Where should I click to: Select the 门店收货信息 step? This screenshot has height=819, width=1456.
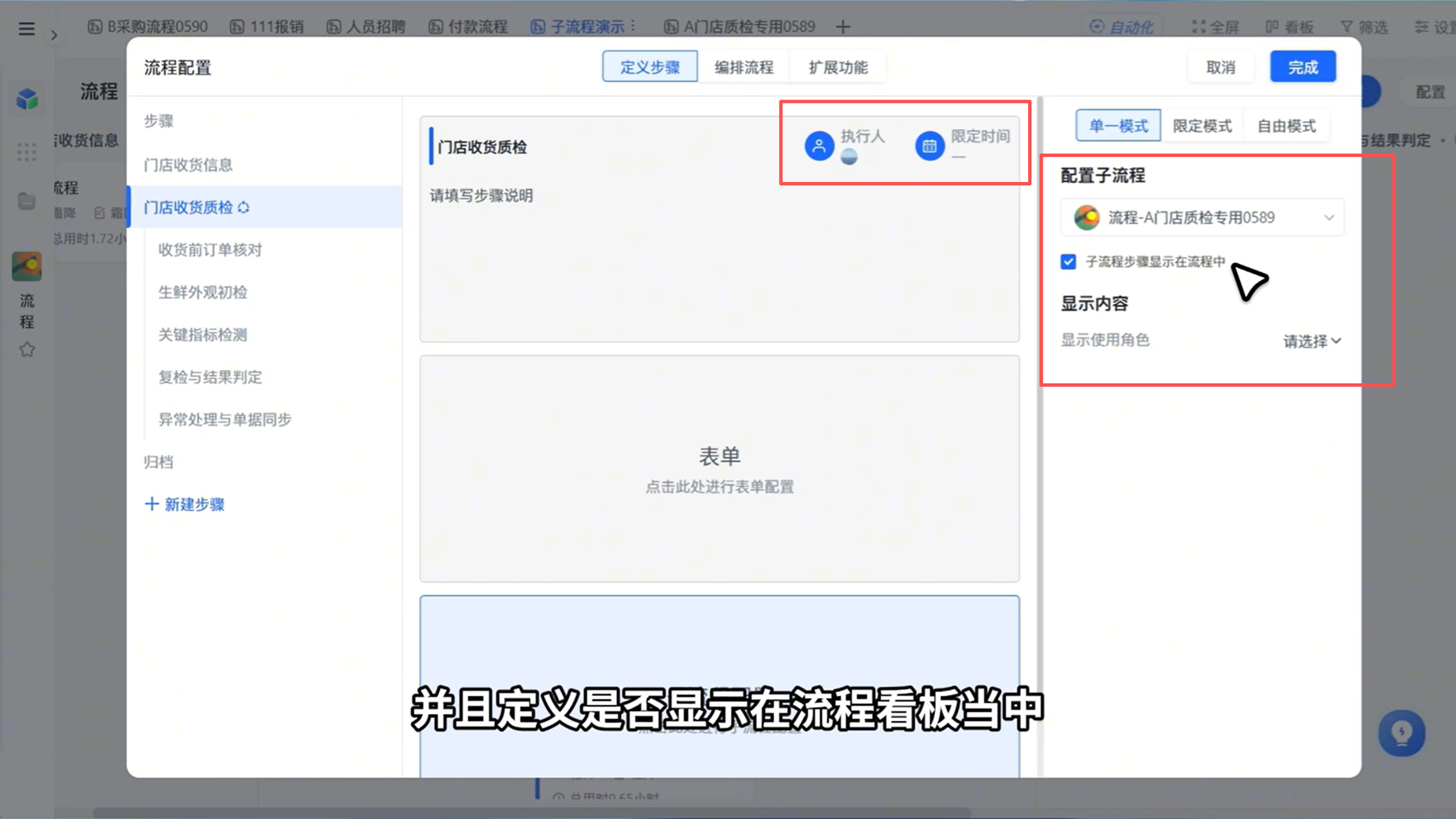point(265,165)
